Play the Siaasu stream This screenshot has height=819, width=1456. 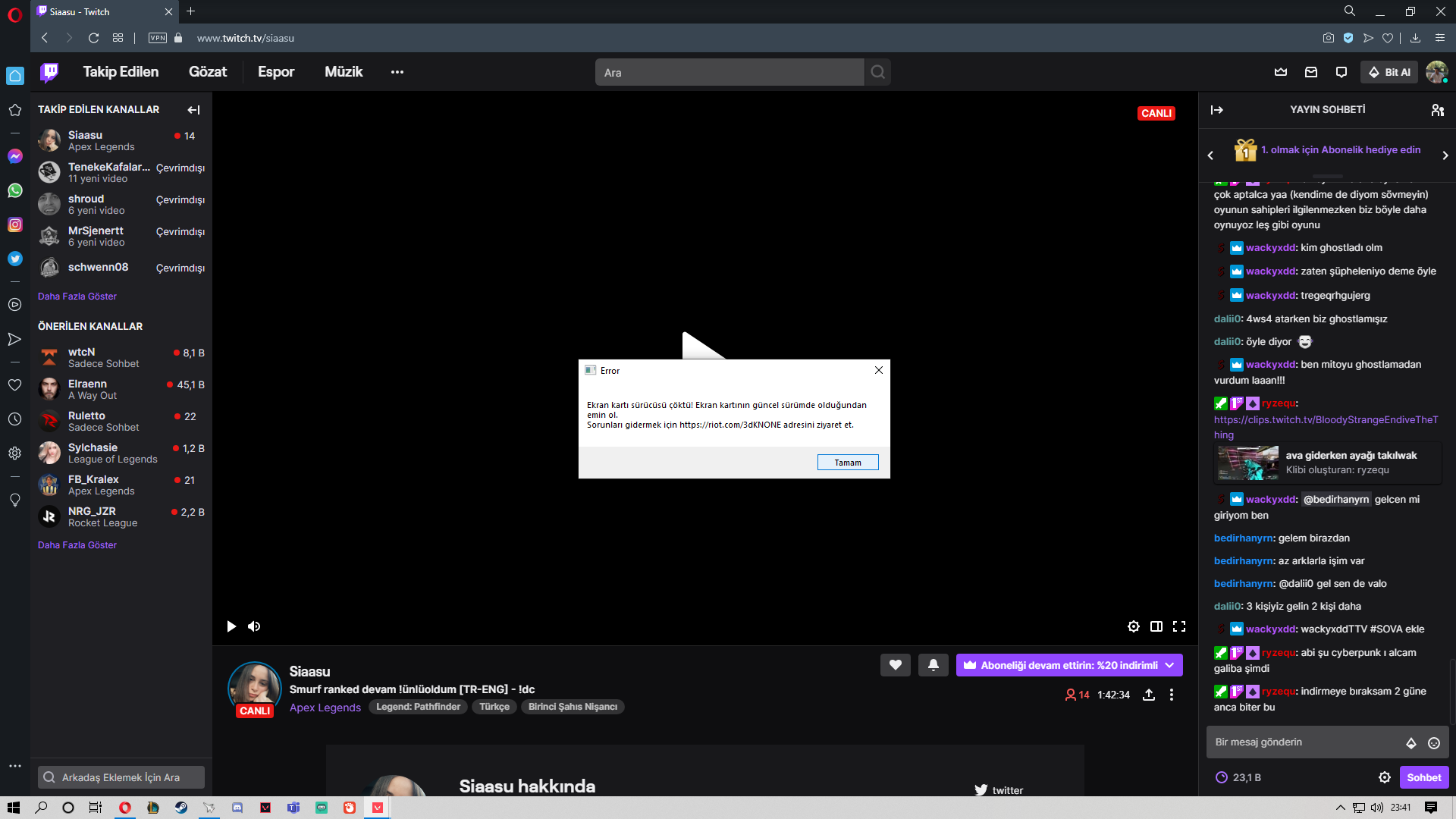click(231, 626)
